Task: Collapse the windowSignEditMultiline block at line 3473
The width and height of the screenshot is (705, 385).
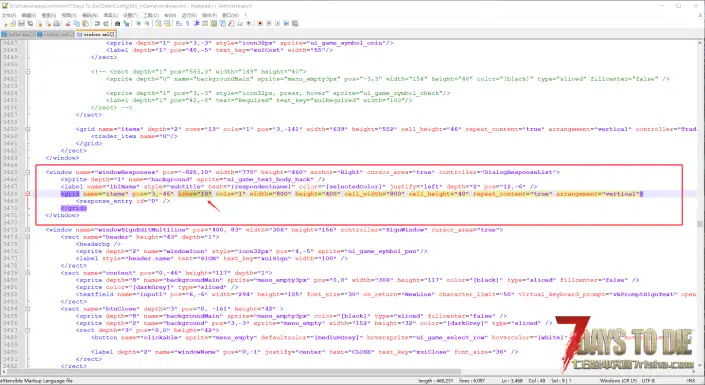Action: (x=27, y=230)
